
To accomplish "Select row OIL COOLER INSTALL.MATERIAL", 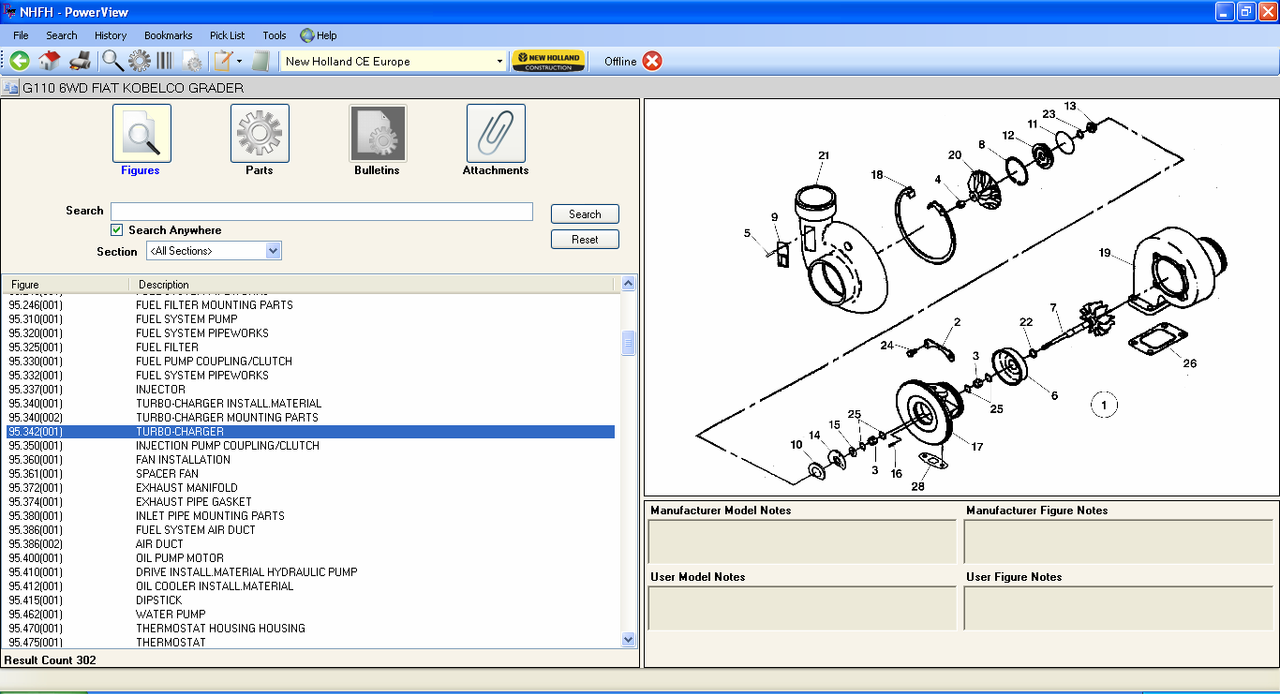I will (310, 586).
